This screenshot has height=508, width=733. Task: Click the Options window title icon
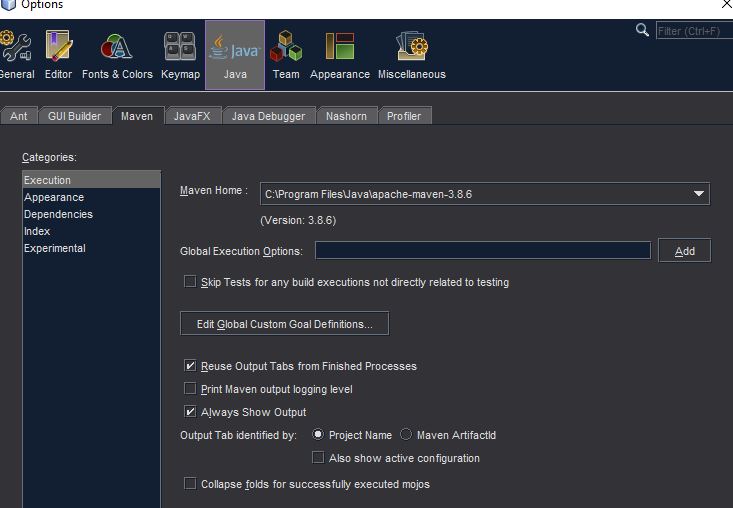click(x=8, y=5)
